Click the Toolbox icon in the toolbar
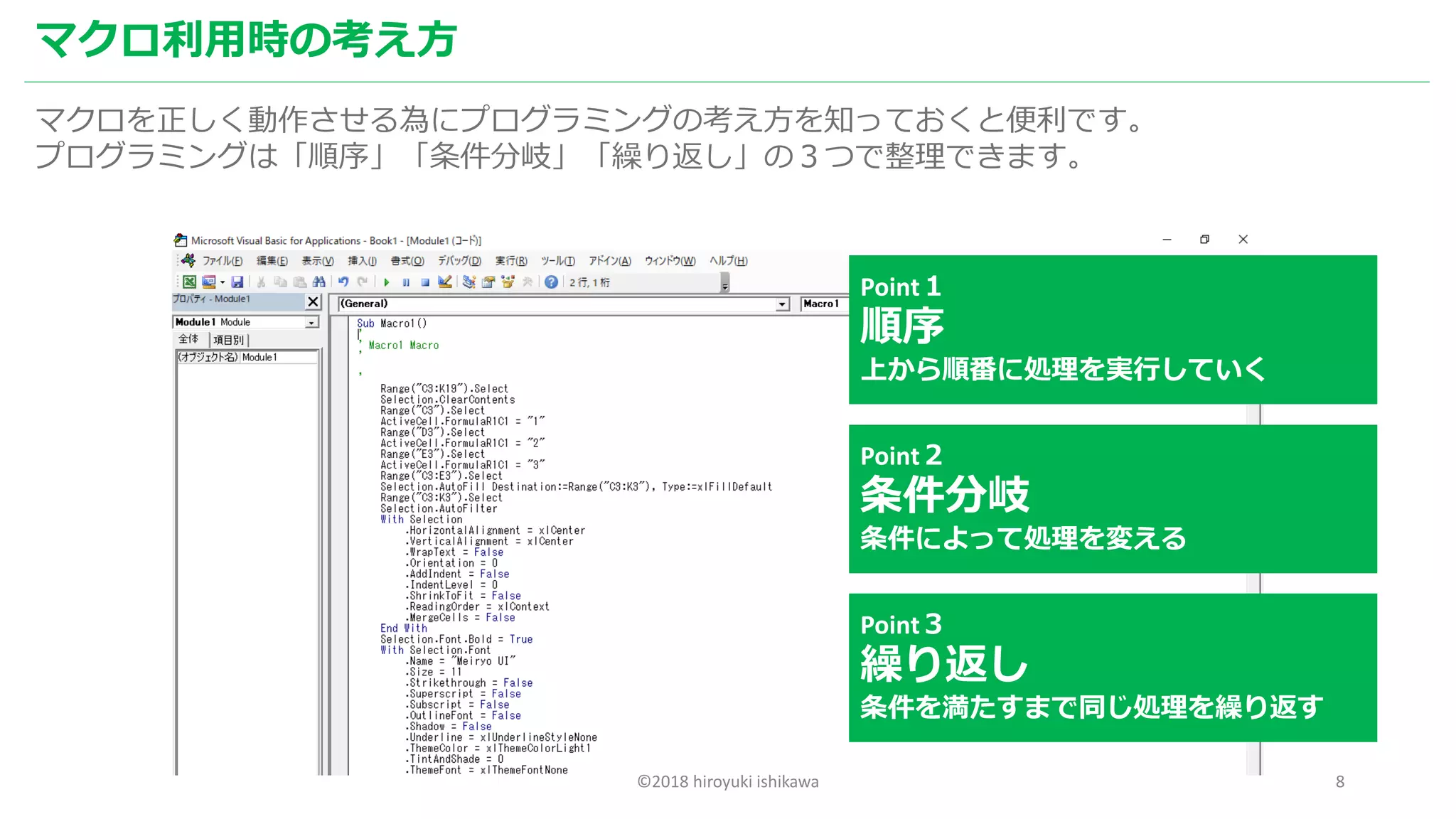 coord(528,282)
